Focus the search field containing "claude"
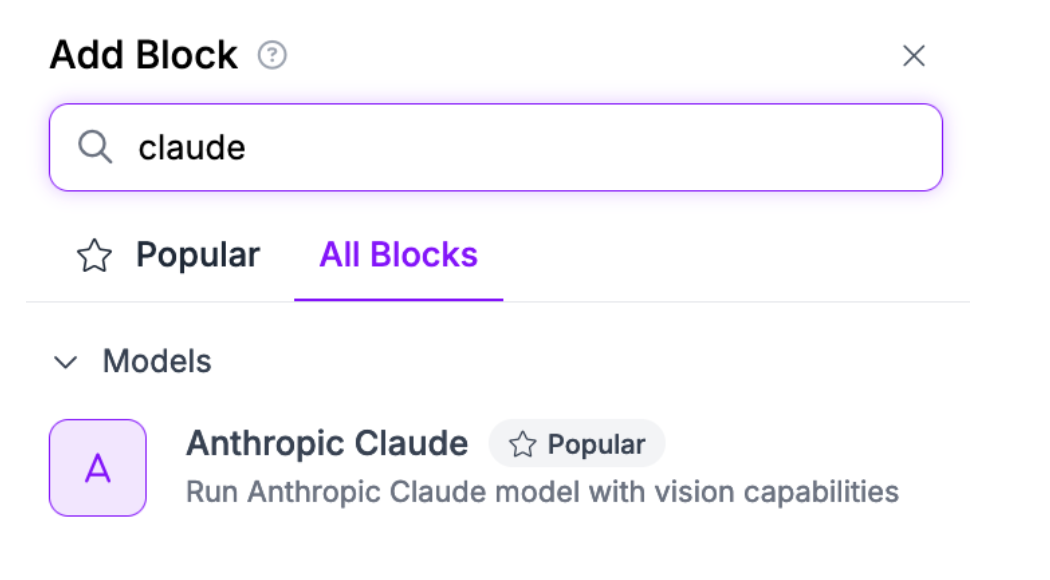The image size is (1050, 580). click(x=495, y=147)
